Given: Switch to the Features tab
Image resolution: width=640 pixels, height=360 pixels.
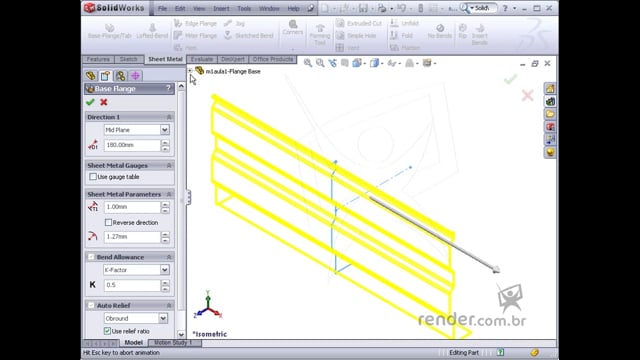Looking at the screenshot, I should pyautogui.click(x=98, y=59).
